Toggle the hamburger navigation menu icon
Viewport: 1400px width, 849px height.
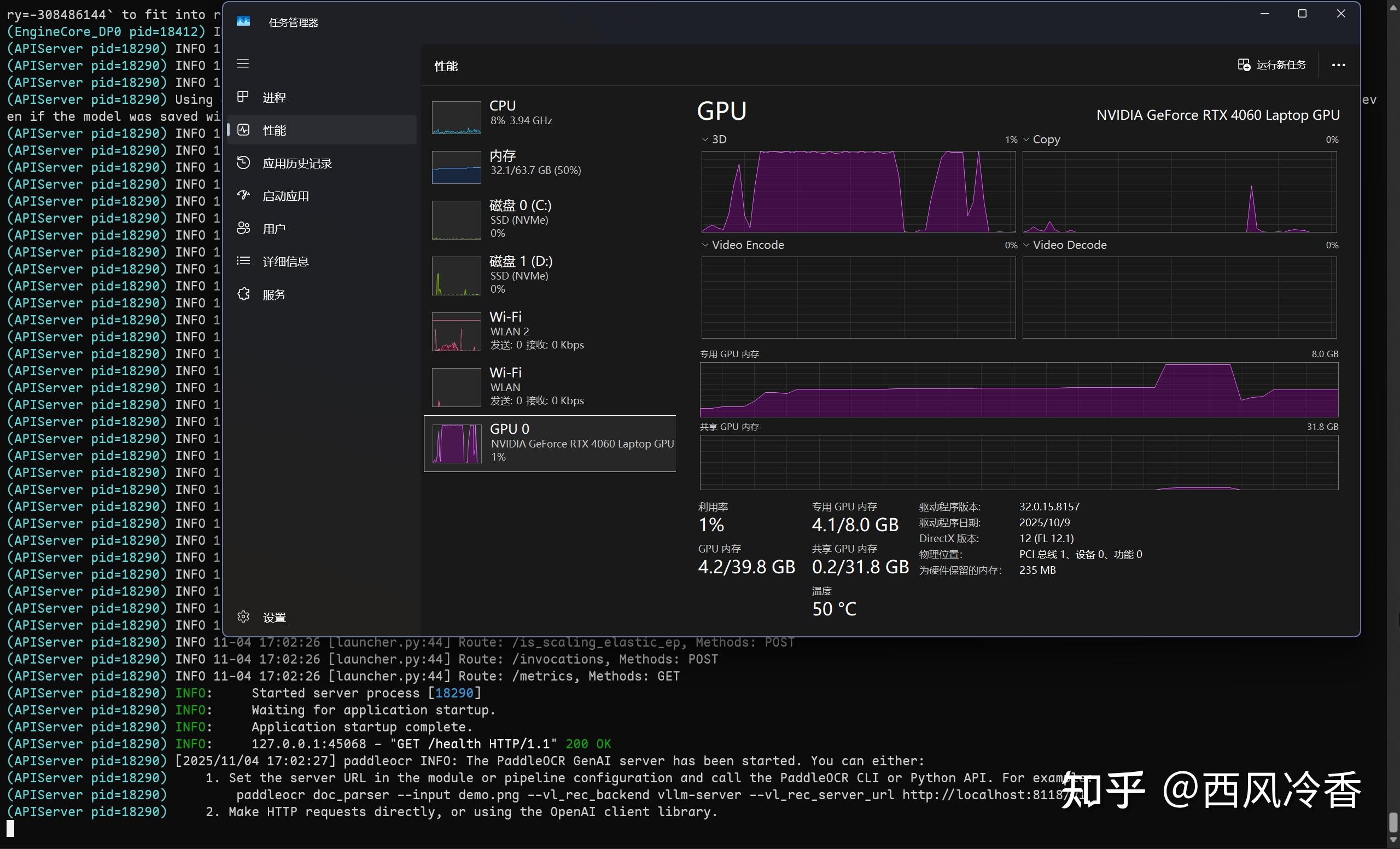[x=243, y=63]
